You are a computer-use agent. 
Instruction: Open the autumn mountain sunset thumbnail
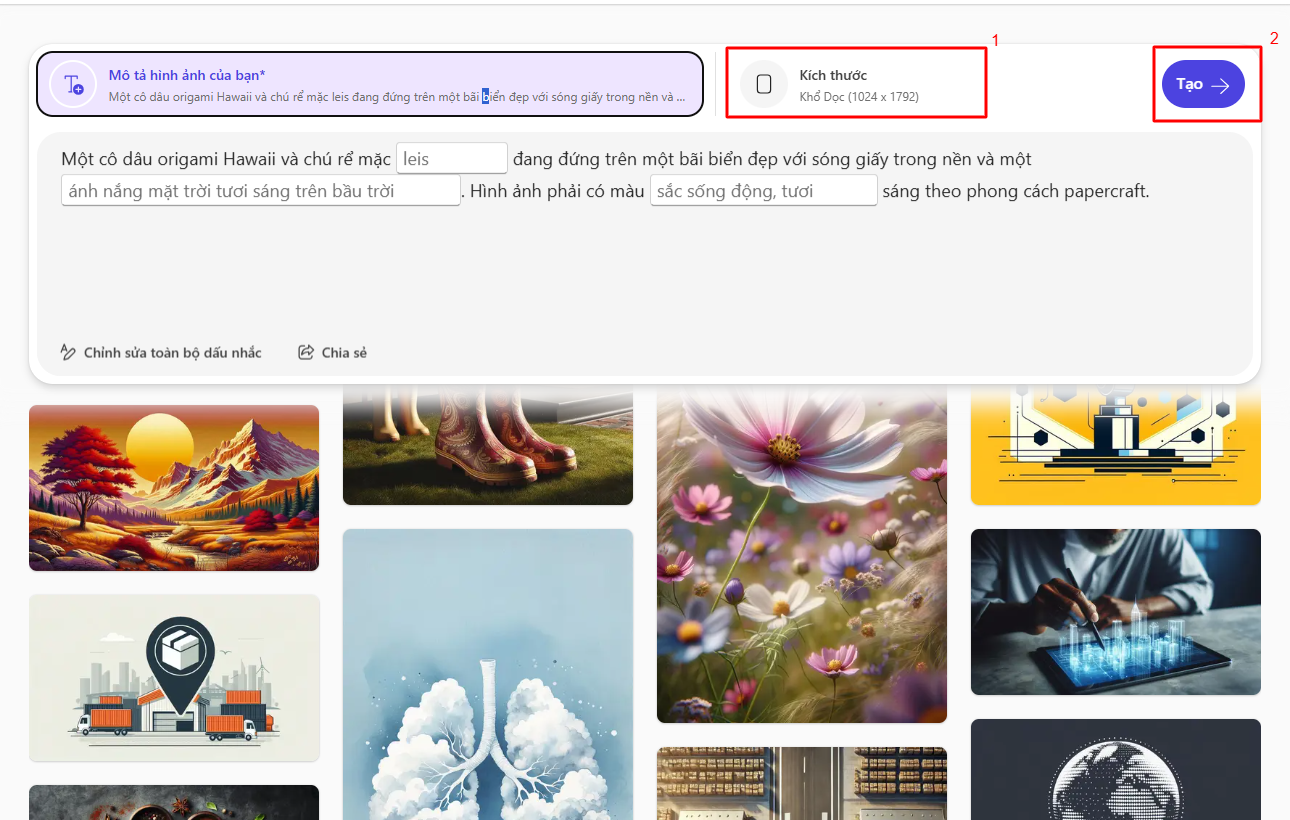tap(174, 488)
